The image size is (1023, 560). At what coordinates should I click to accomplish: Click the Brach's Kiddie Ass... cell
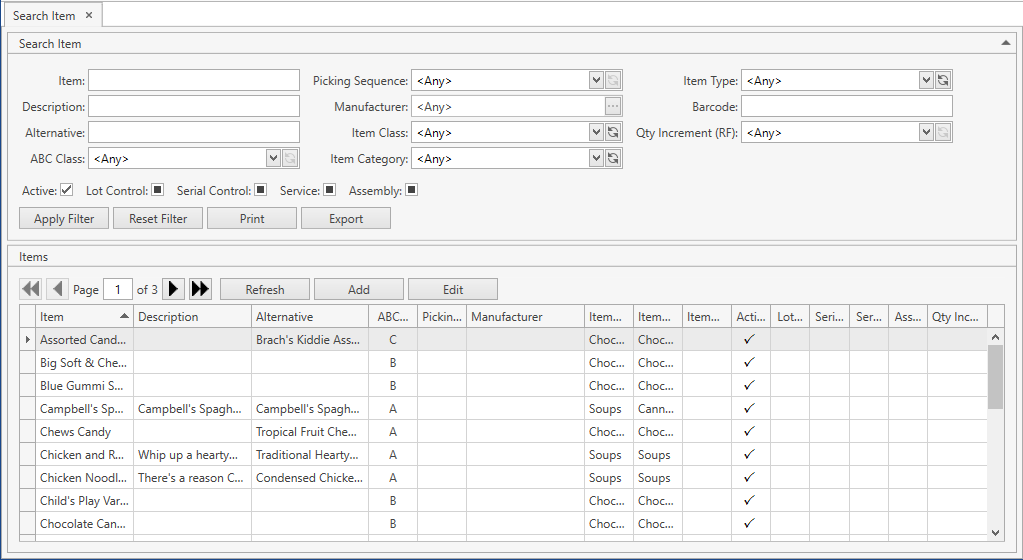pyautogui.click(x=310, y=339)
